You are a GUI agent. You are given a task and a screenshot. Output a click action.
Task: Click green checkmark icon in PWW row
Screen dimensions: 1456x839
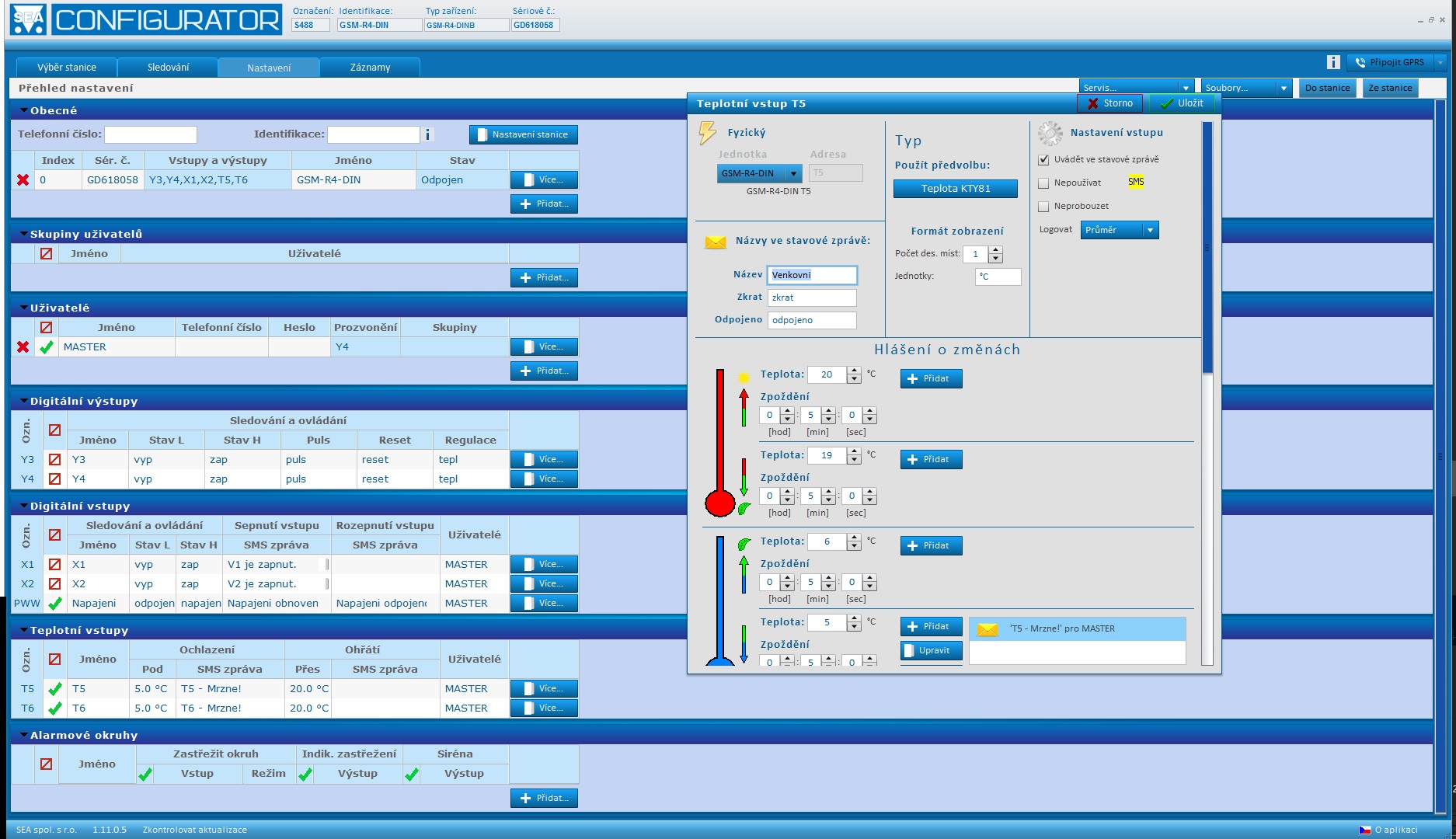pyautogui.click(x=55, y=604)
